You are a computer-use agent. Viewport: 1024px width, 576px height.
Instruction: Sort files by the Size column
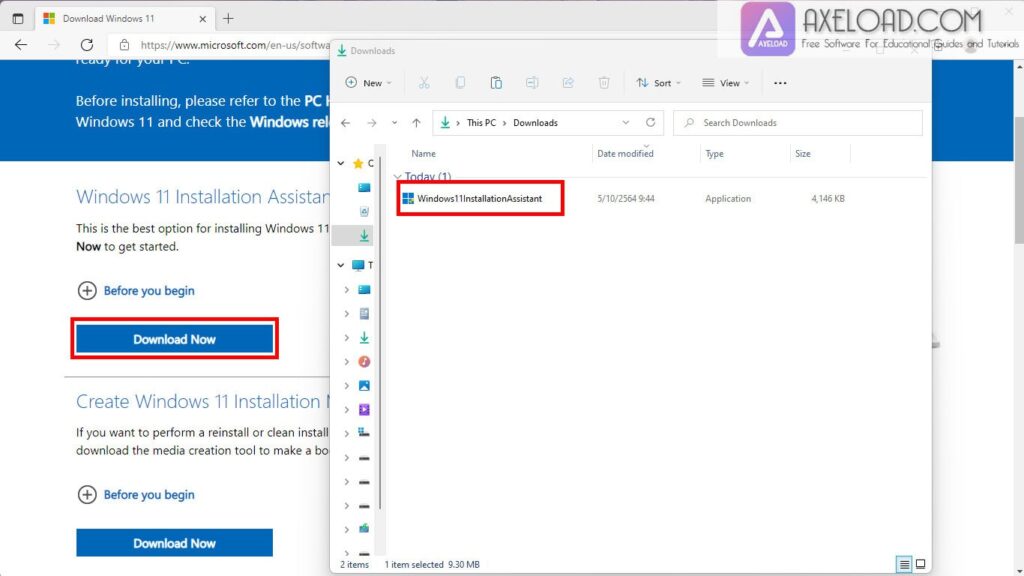803,153
